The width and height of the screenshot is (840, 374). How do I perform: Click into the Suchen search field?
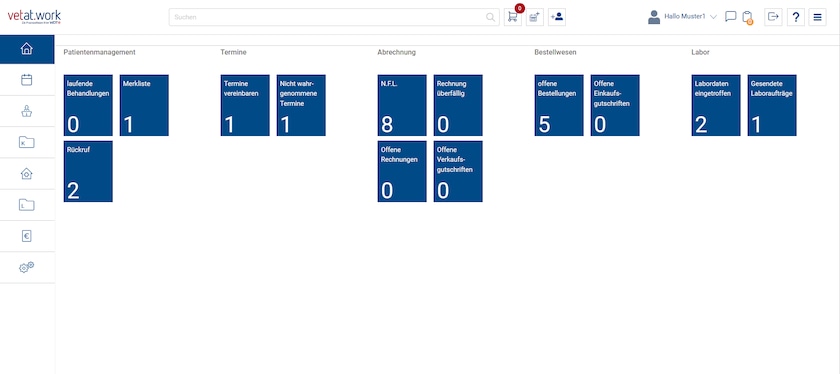click(334, 17)
